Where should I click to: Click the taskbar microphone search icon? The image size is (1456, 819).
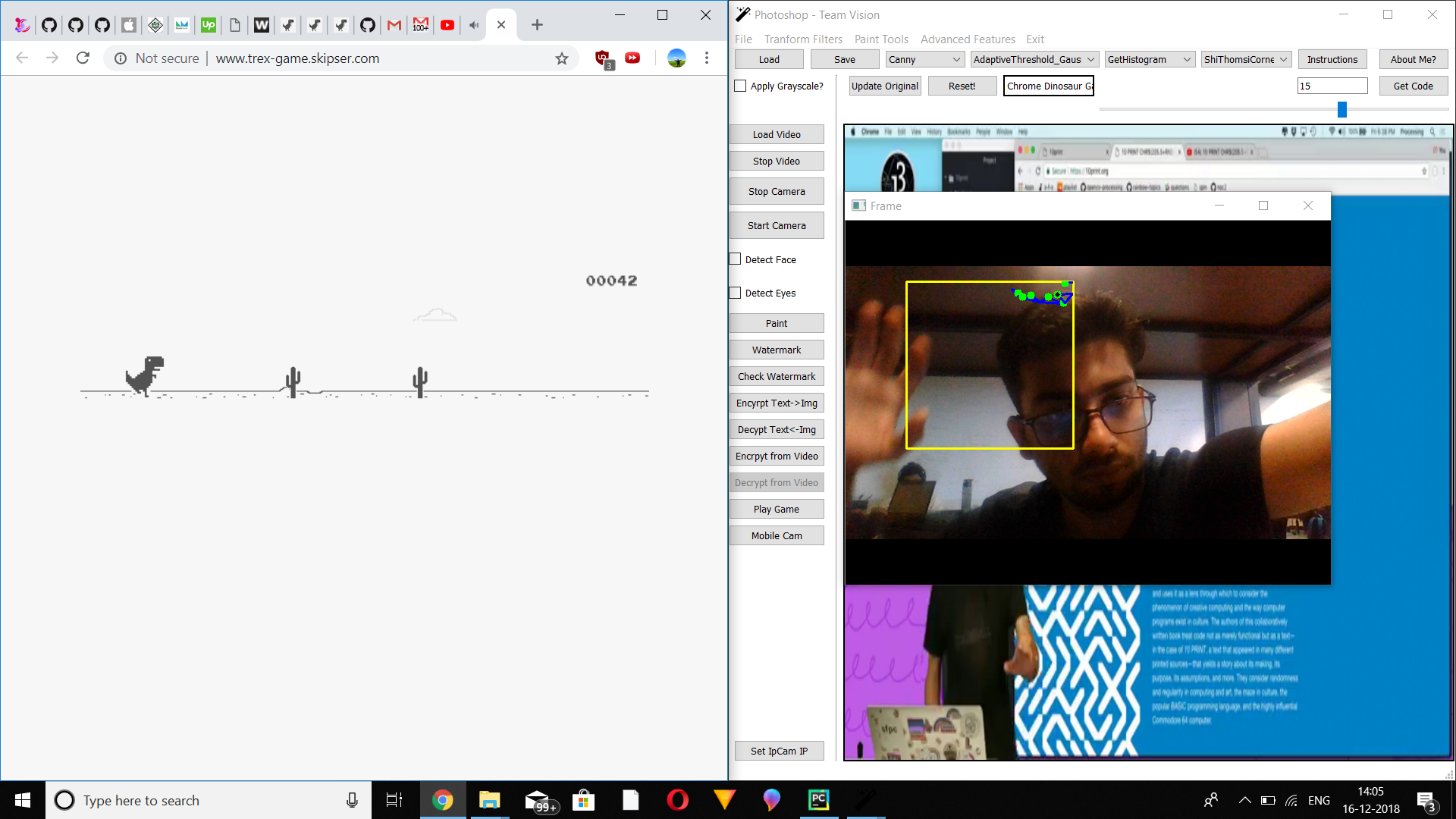352,800
